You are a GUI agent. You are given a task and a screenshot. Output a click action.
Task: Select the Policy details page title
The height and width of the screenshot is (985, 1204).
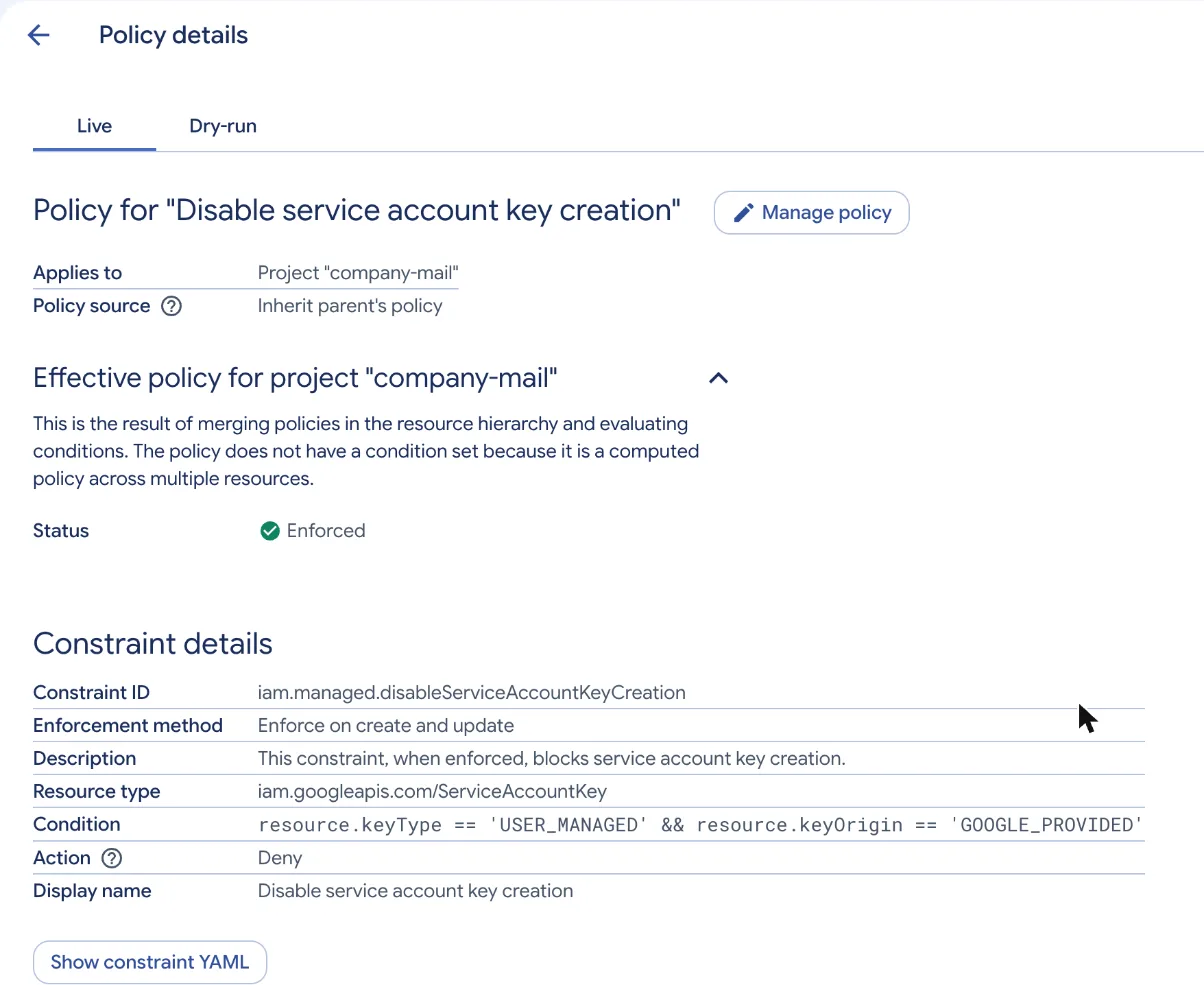pos(173,35)
